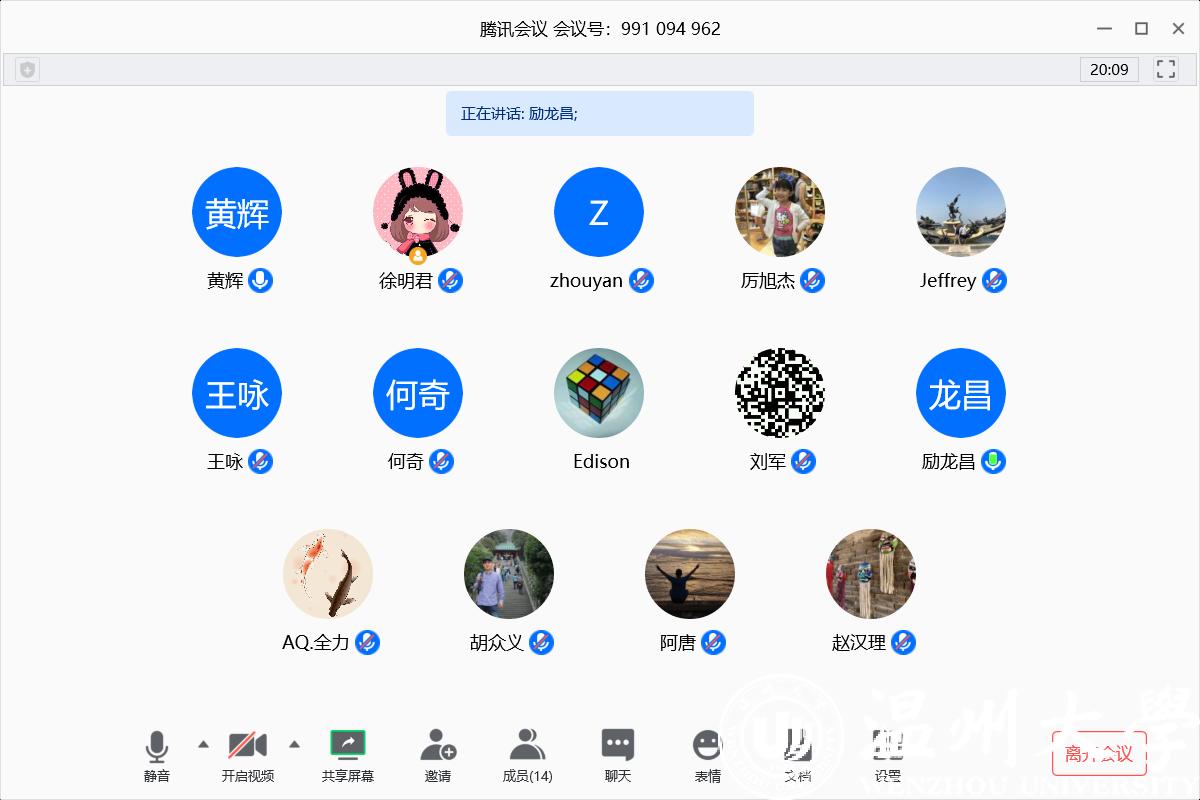Select the Edison Rubik's cube avatar

[x=599, y=394]
